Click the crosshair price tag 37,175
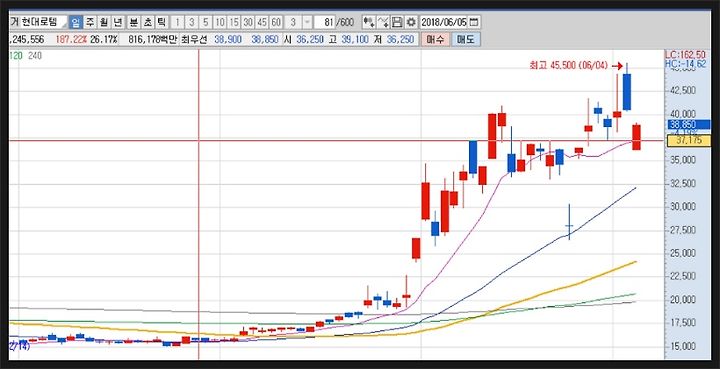The height and width of the screenshot is (369, 720). click(689, 140)
